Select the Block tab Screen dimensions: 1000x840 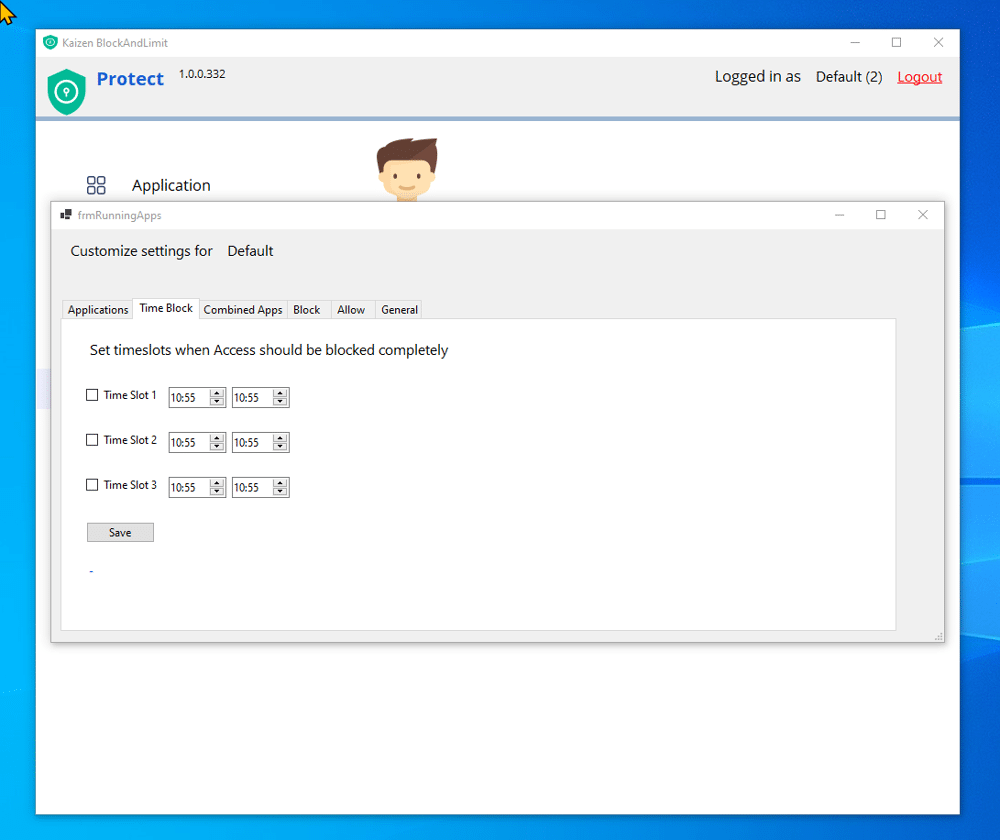click(x=306, y=310)
